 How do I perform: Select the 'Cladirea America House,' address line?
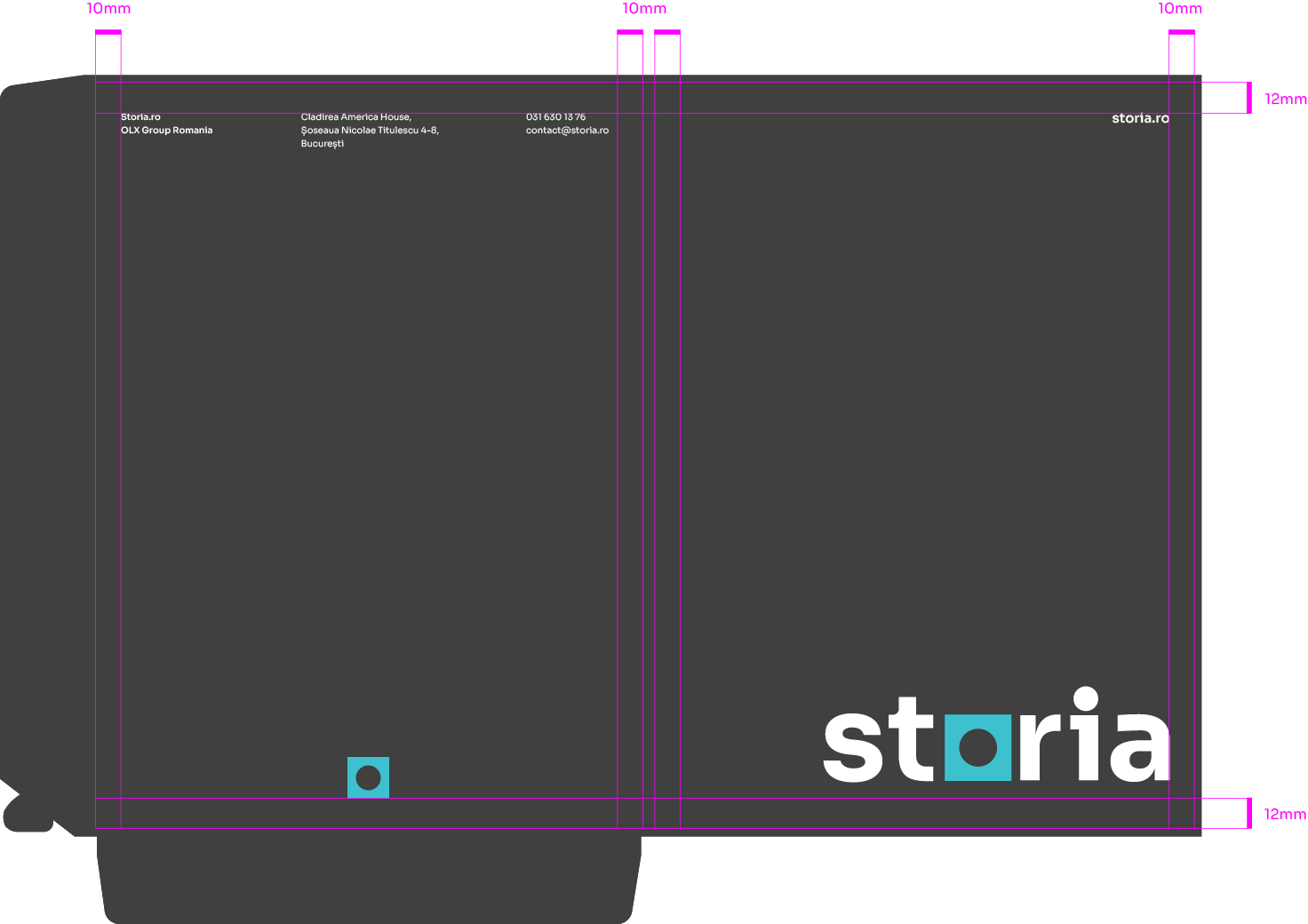(355, 117)
